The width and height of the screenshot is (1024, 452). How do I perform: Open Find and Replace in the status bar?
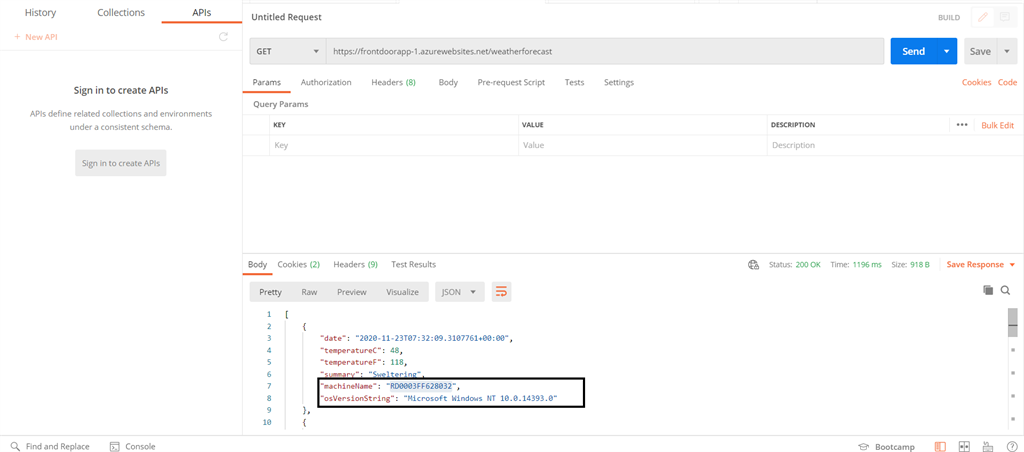click(x=50, y=447)
